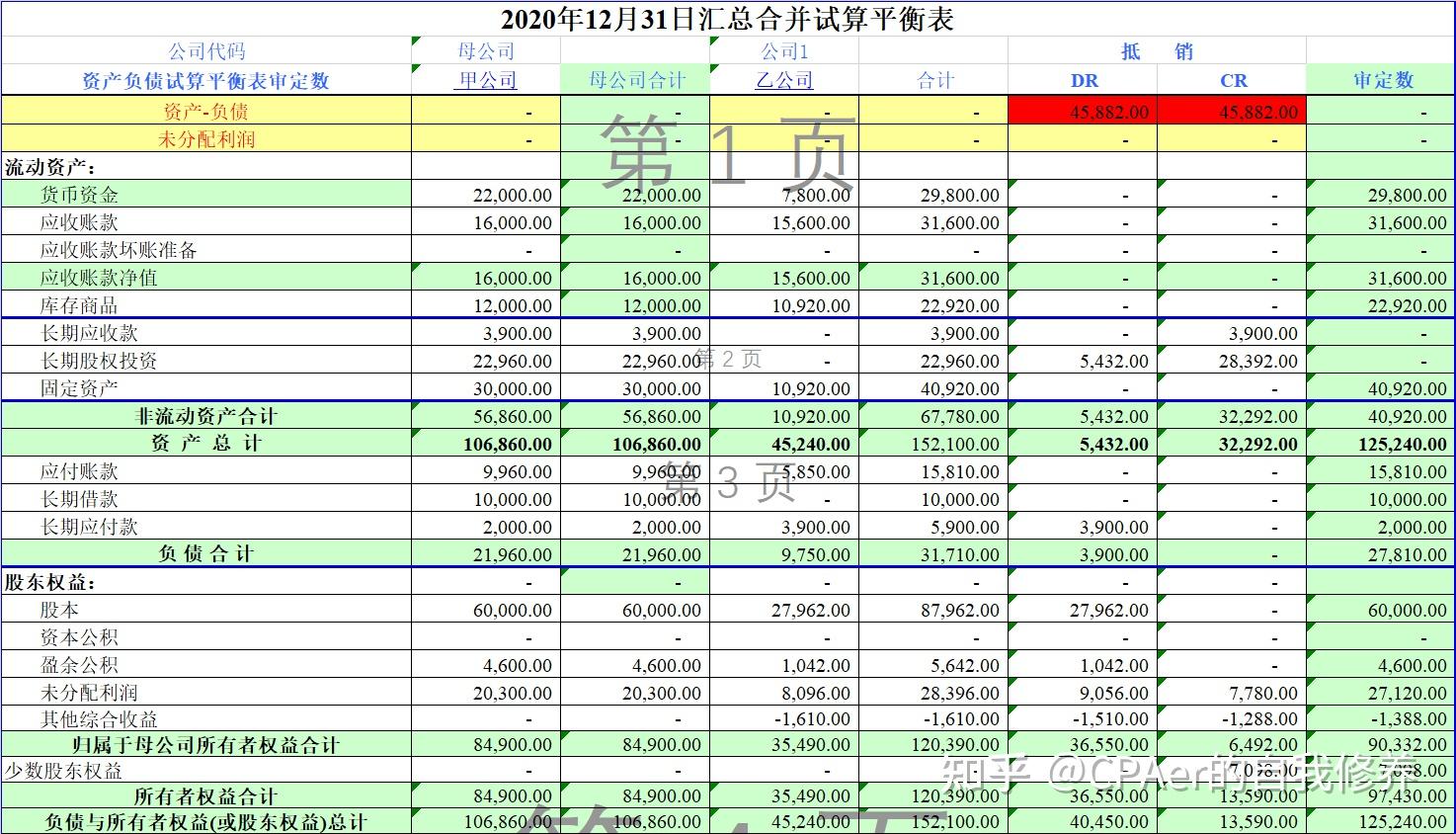Select the 母公司合计 column header

[637, 81]
